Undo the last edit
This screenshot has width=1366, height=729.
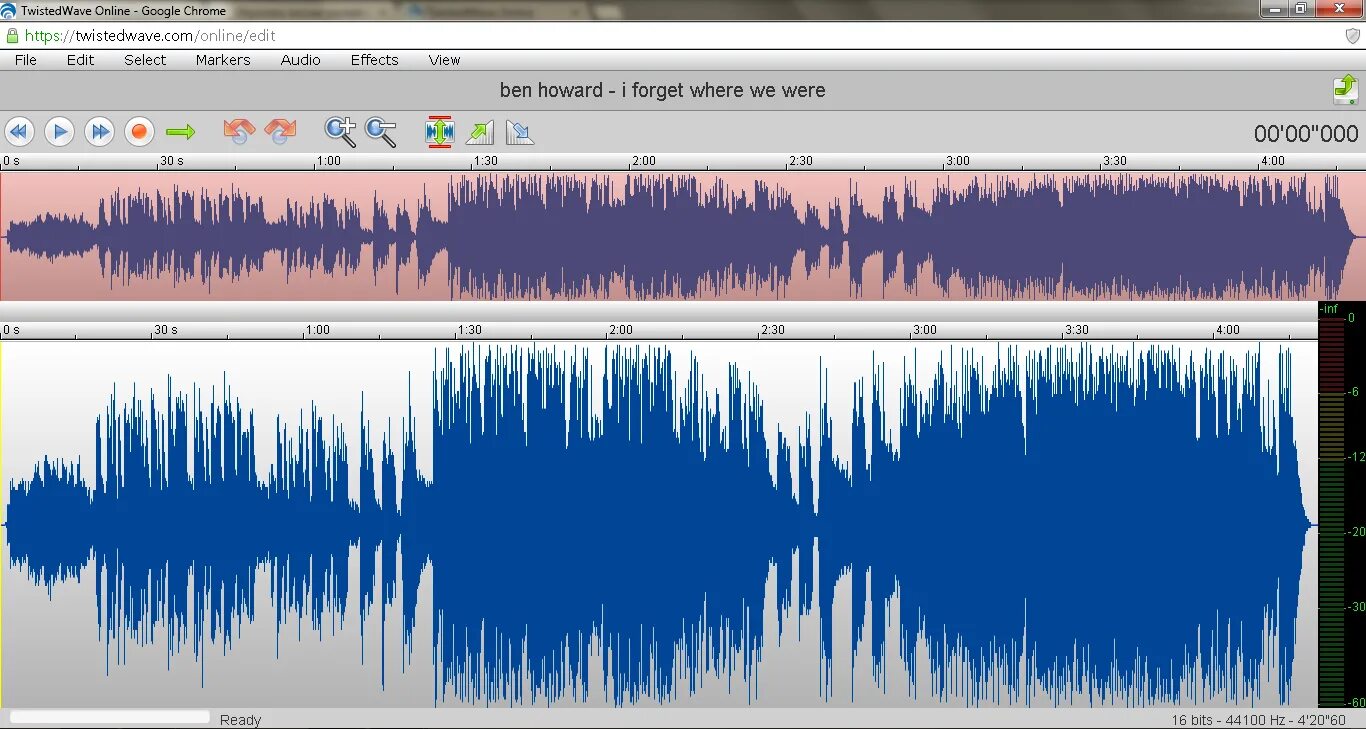239,131
